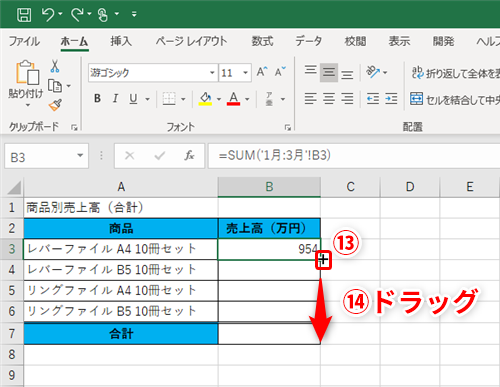Toggle Italic formatting

115,99
